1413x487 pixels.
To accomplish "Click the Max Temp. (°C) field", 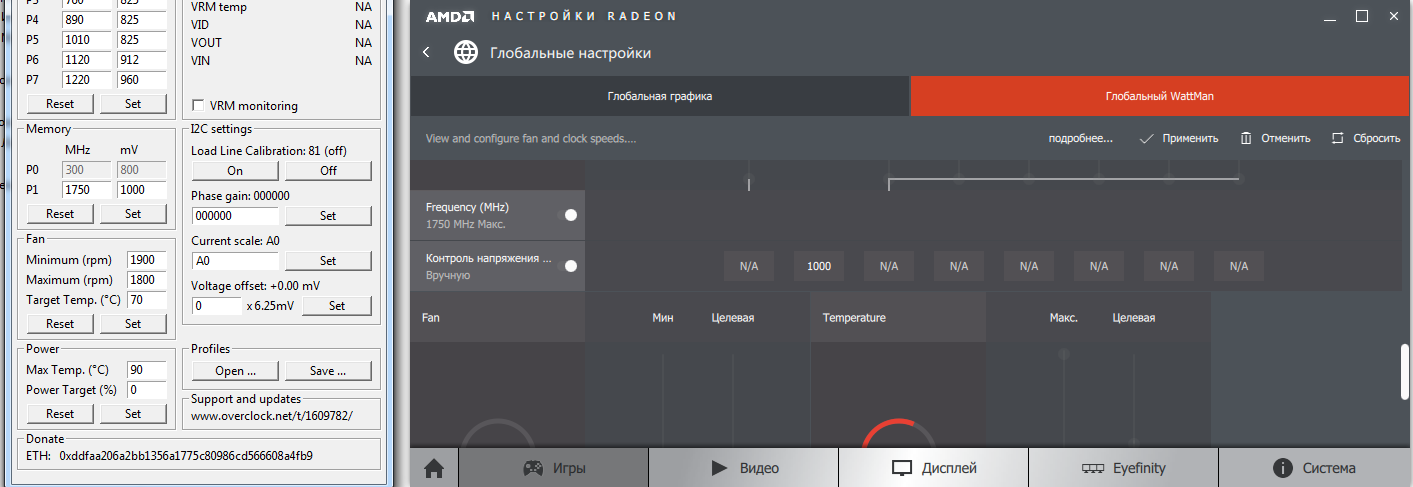I will point(148,370).
